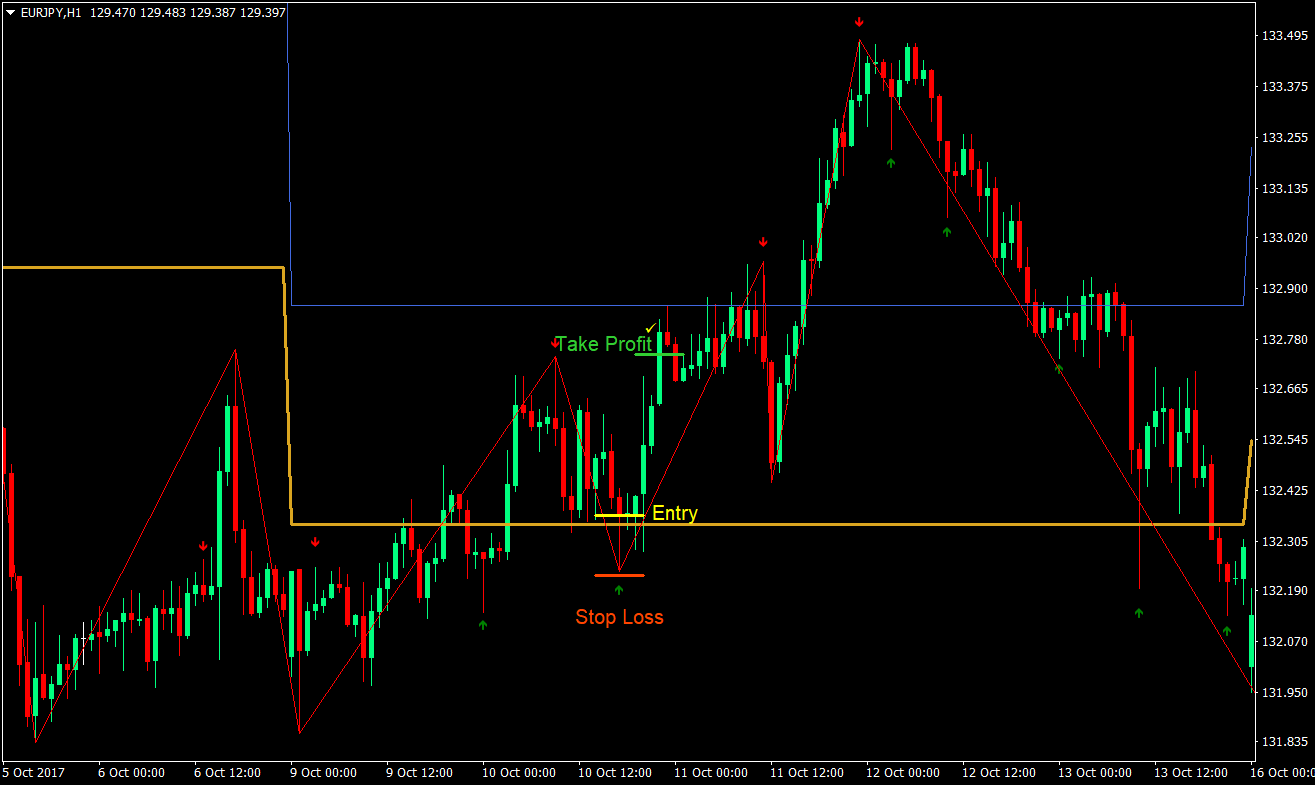This screenshot has width=1315, height=785.
Task: Select the leftmost green up arrow on the chart
Action: 483,625
